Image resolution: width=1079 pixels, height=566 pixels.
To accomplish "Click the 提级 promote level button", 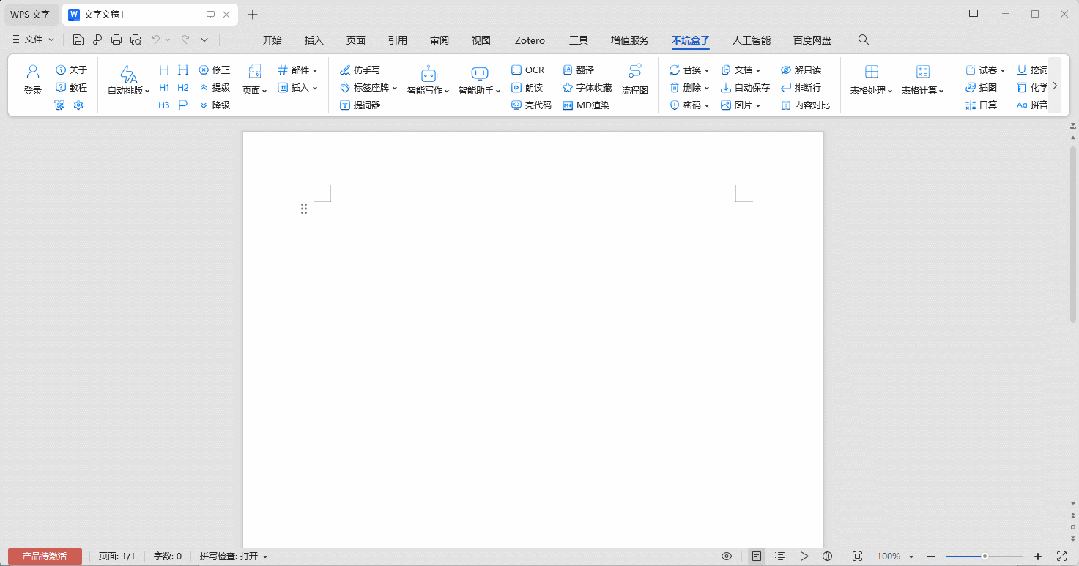I will (215, 87).
